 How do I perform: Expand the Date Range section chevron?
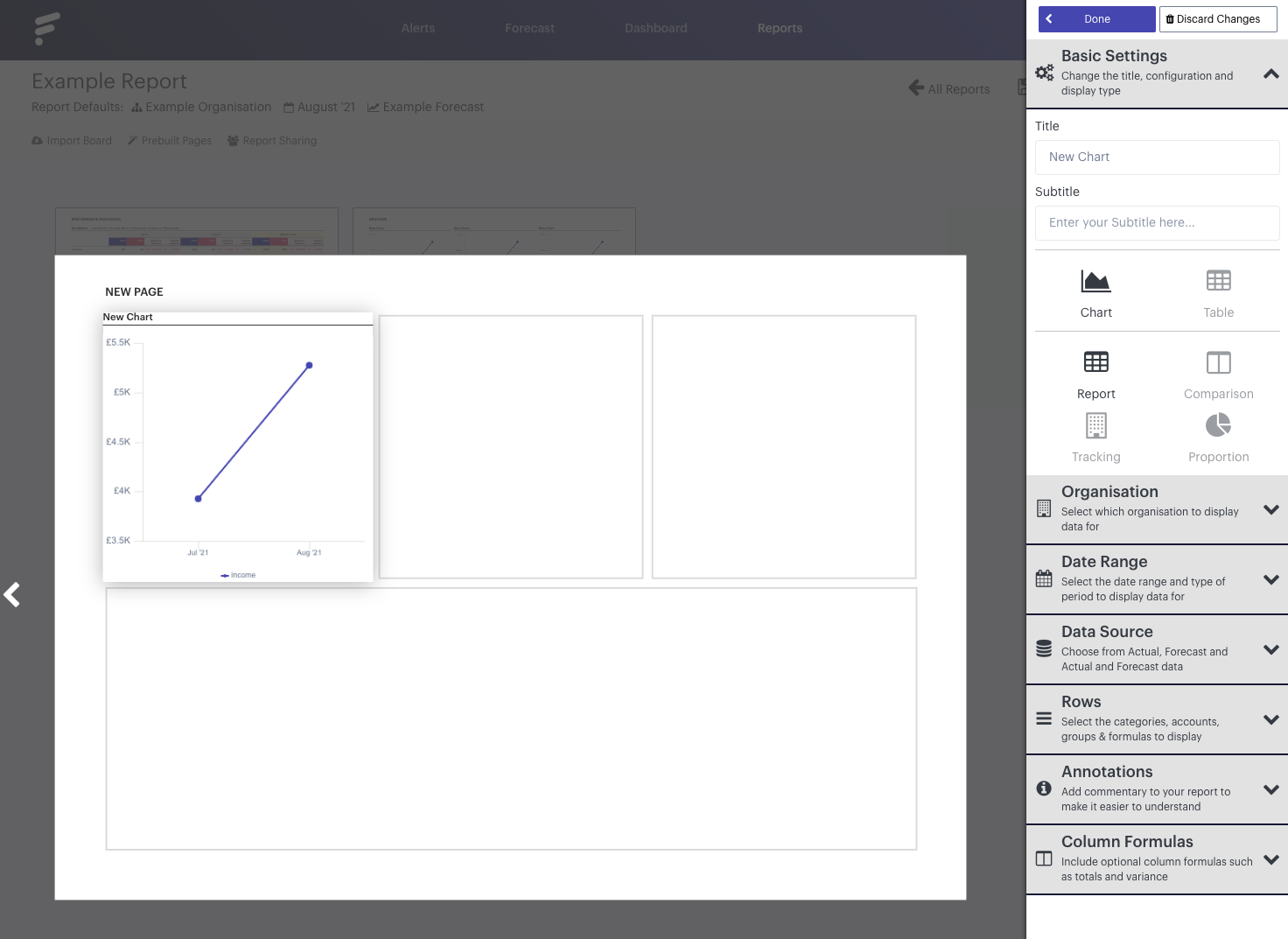click(1271, 580)
